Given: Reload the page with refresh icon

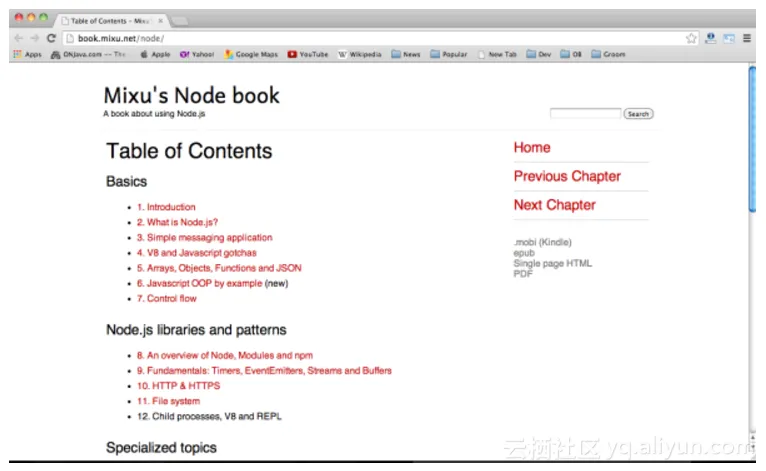Looking at the screenshot, I should [51, 38].
